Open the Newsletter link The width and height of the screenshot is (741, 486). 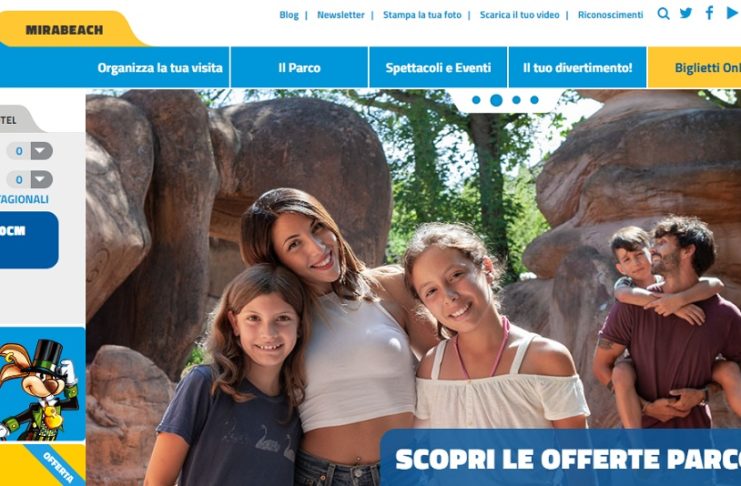[341, 15]
